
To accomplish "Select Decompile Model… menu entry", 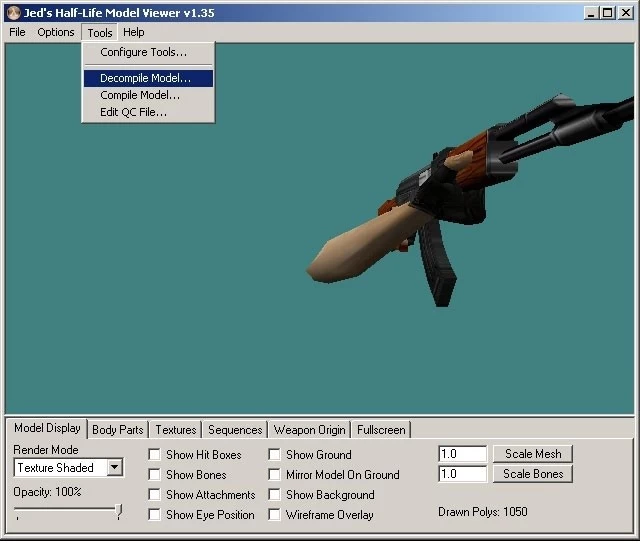I will [148, 78].
